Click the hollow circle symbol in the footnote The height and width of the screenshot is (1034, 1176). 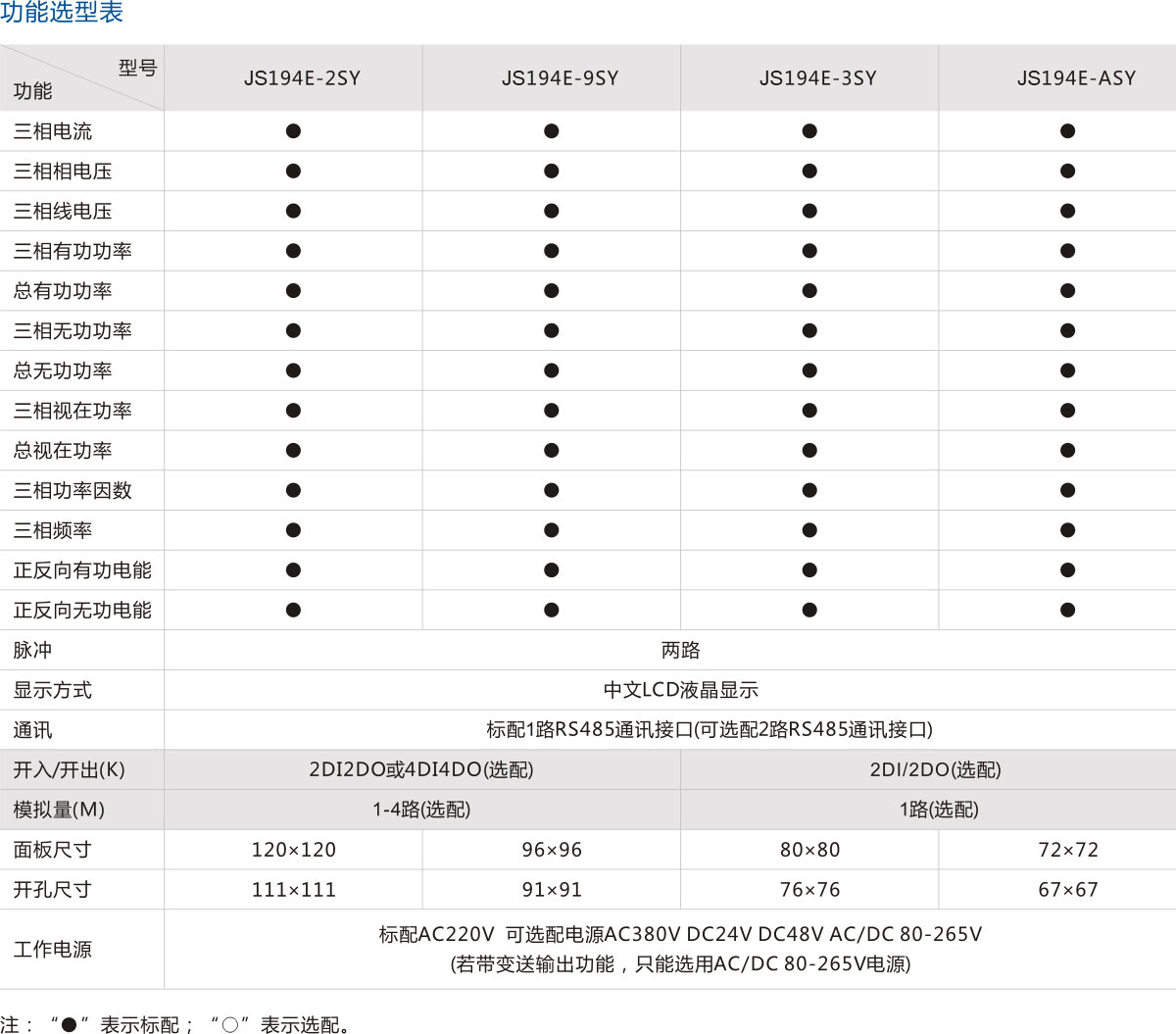tap(229, 1025)
